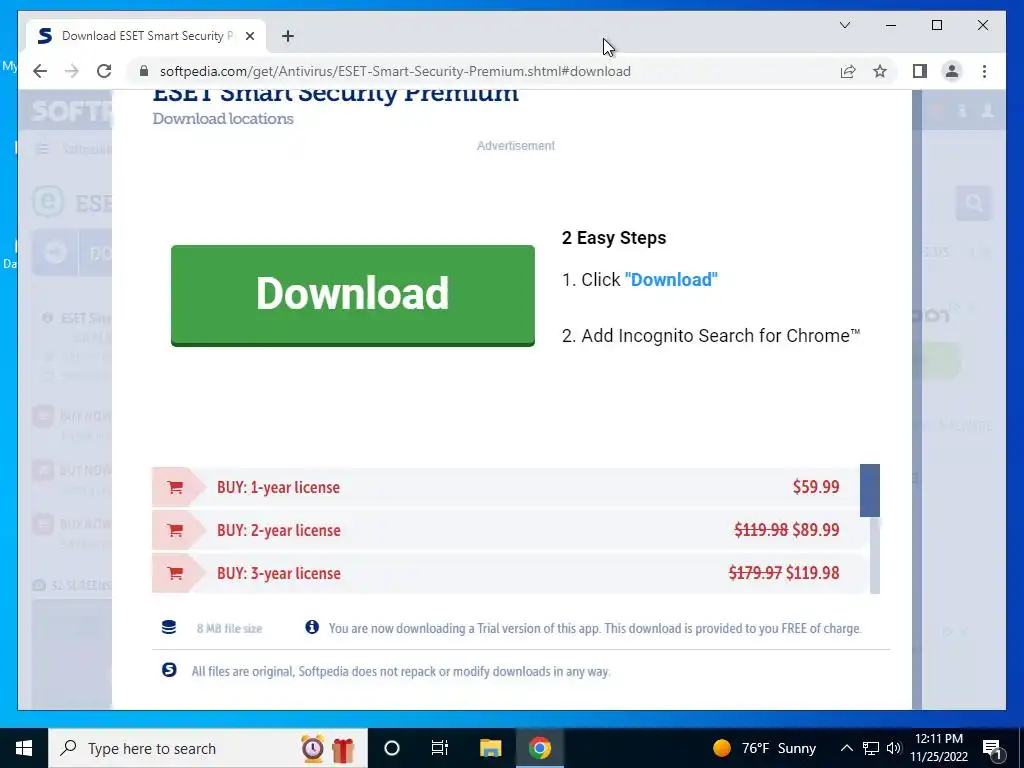Open Cortana circle icon
Image resolution: width=1024 pixels, height=768 pixels.
(392, 748)
